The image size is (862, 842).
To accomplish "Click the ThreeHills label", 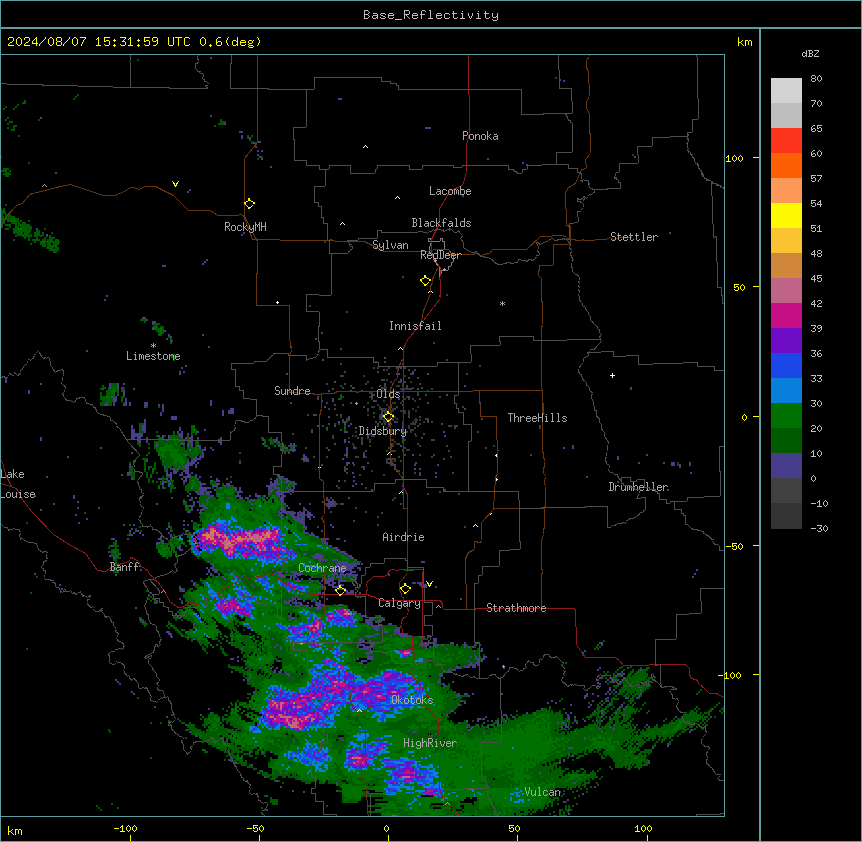I will tap(537, 418).
